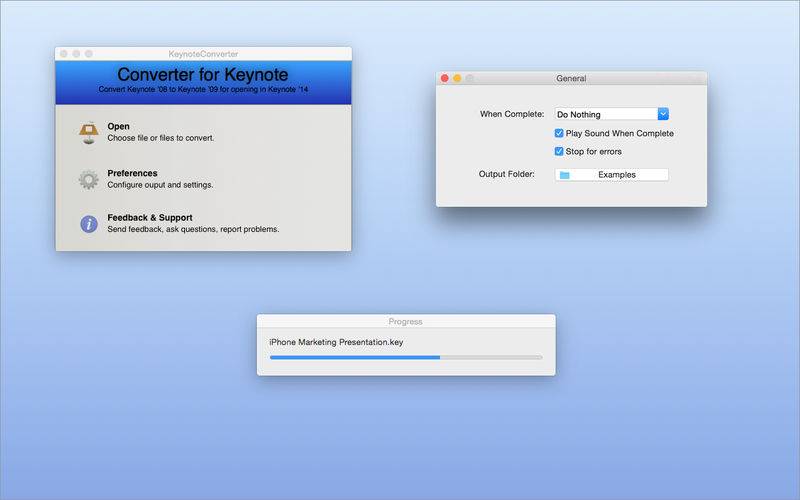Screen dimensions: 800x500
Task: Click the Feedback & Support info icon
Action: point(89,224)
